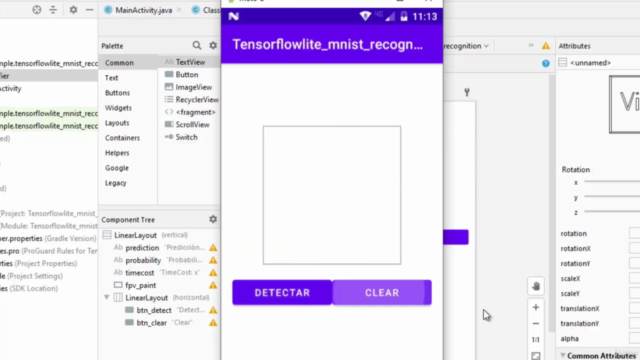Select the ImageView palette item
Image resolution: width=640 pixels, height=360 pixels.
click(188, 87)
